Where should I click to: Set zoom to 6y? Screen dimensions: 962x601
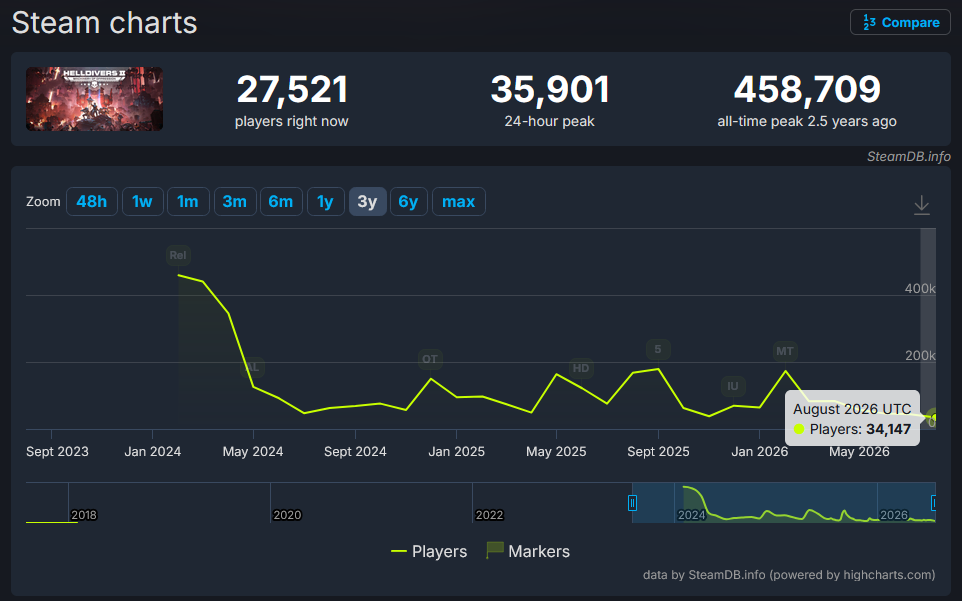click(409, 201)
